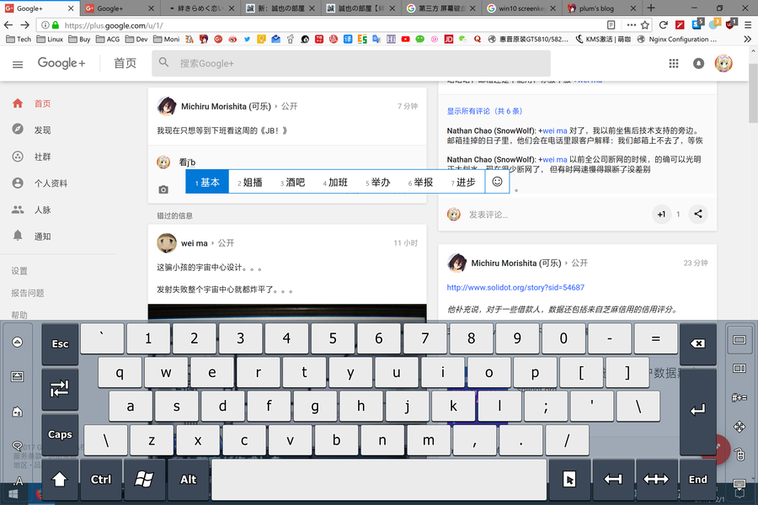Choose IME candidate 7 进步

463,182
